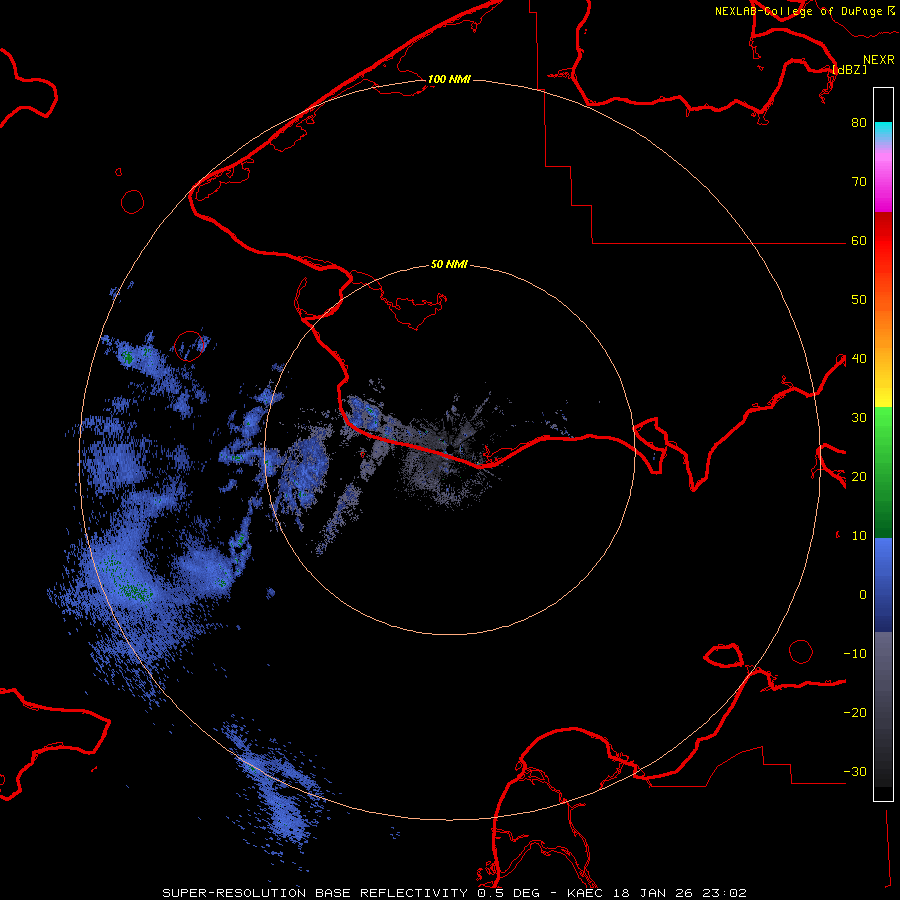900x900 pixels.
Task: Click the cyan top of the color bar
Action: pos(883,132)
